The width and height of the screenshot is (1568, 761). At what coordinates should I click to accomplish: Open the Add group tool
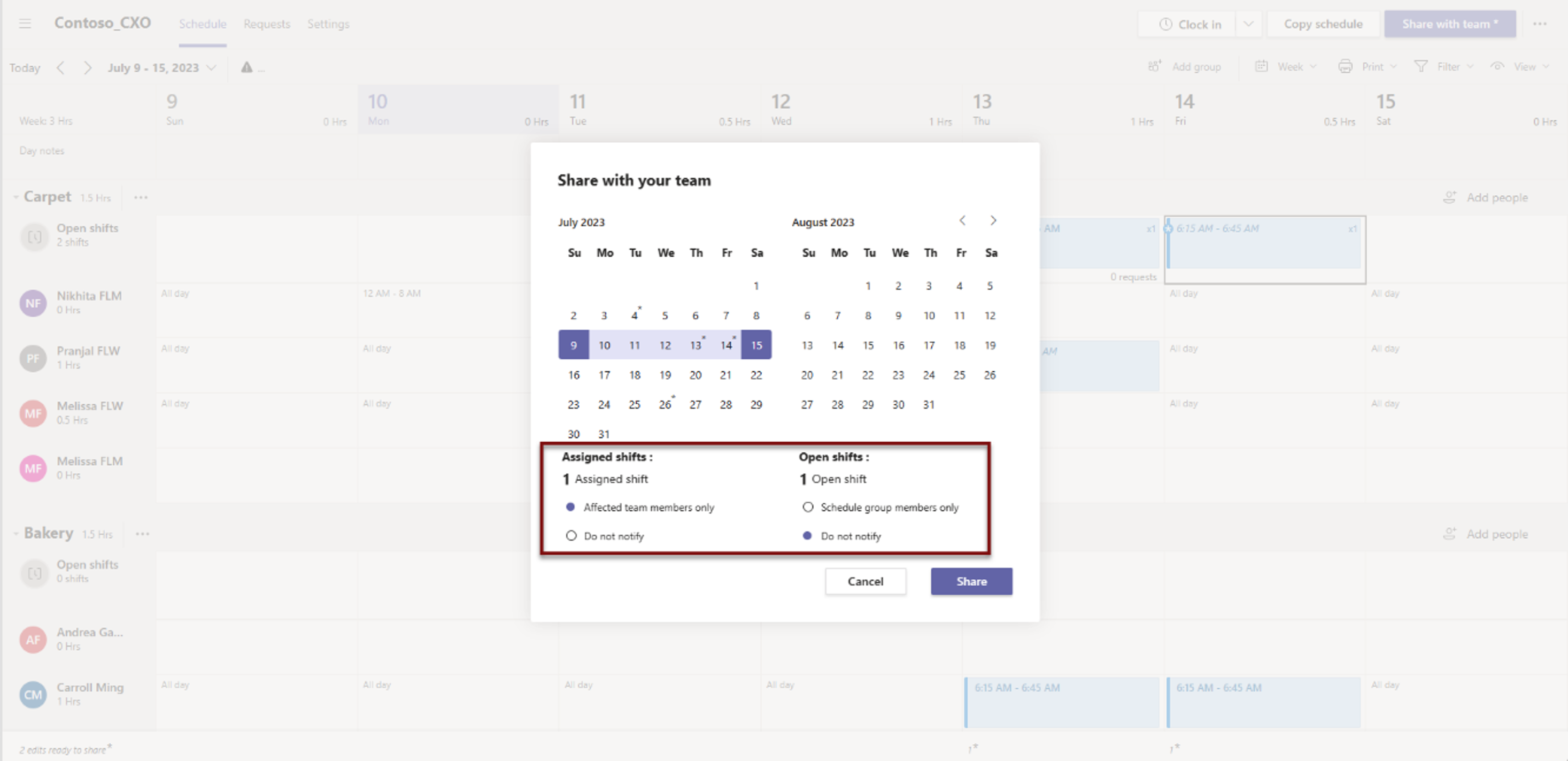(x=1184, y=67)
